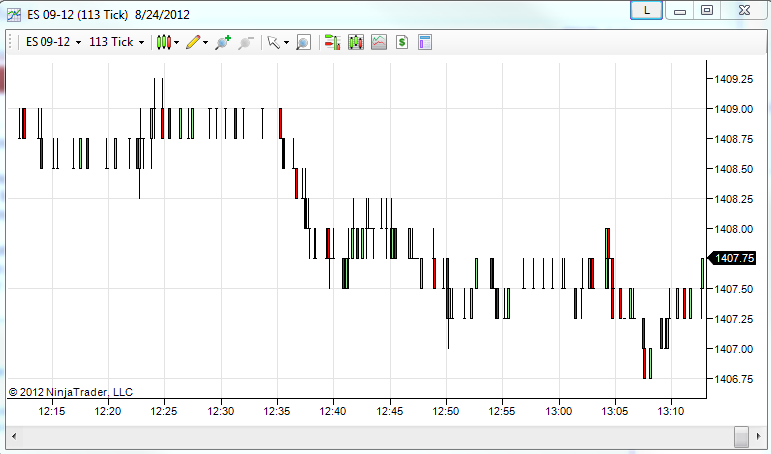The image size is (771, 454).
Task: Open Strategies green dollar-sign icon
Action: [402, 42]
